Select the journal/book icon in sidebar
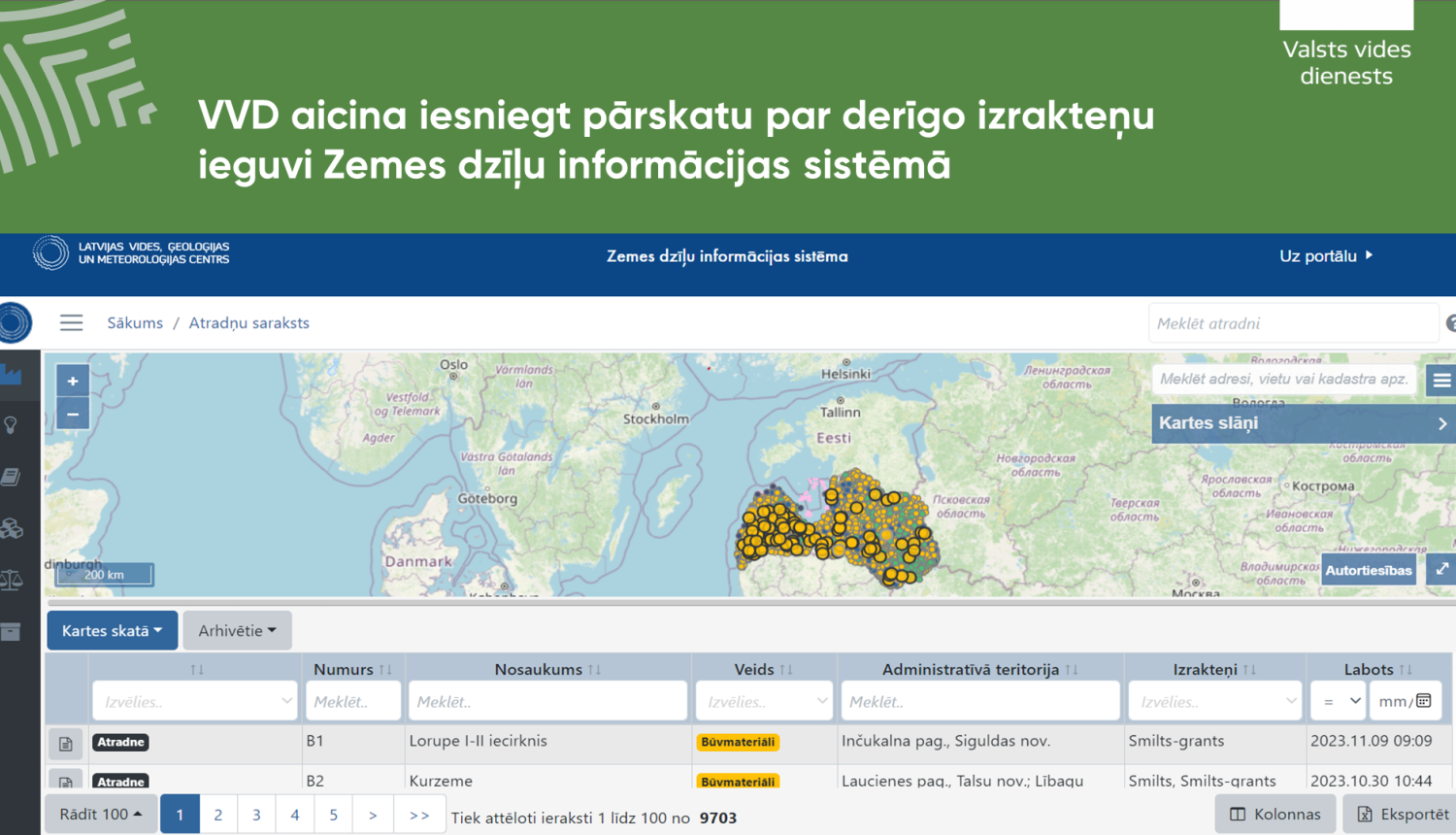Image resolution: width=1456 pixels, height=835 pixels. coord(13,476)
